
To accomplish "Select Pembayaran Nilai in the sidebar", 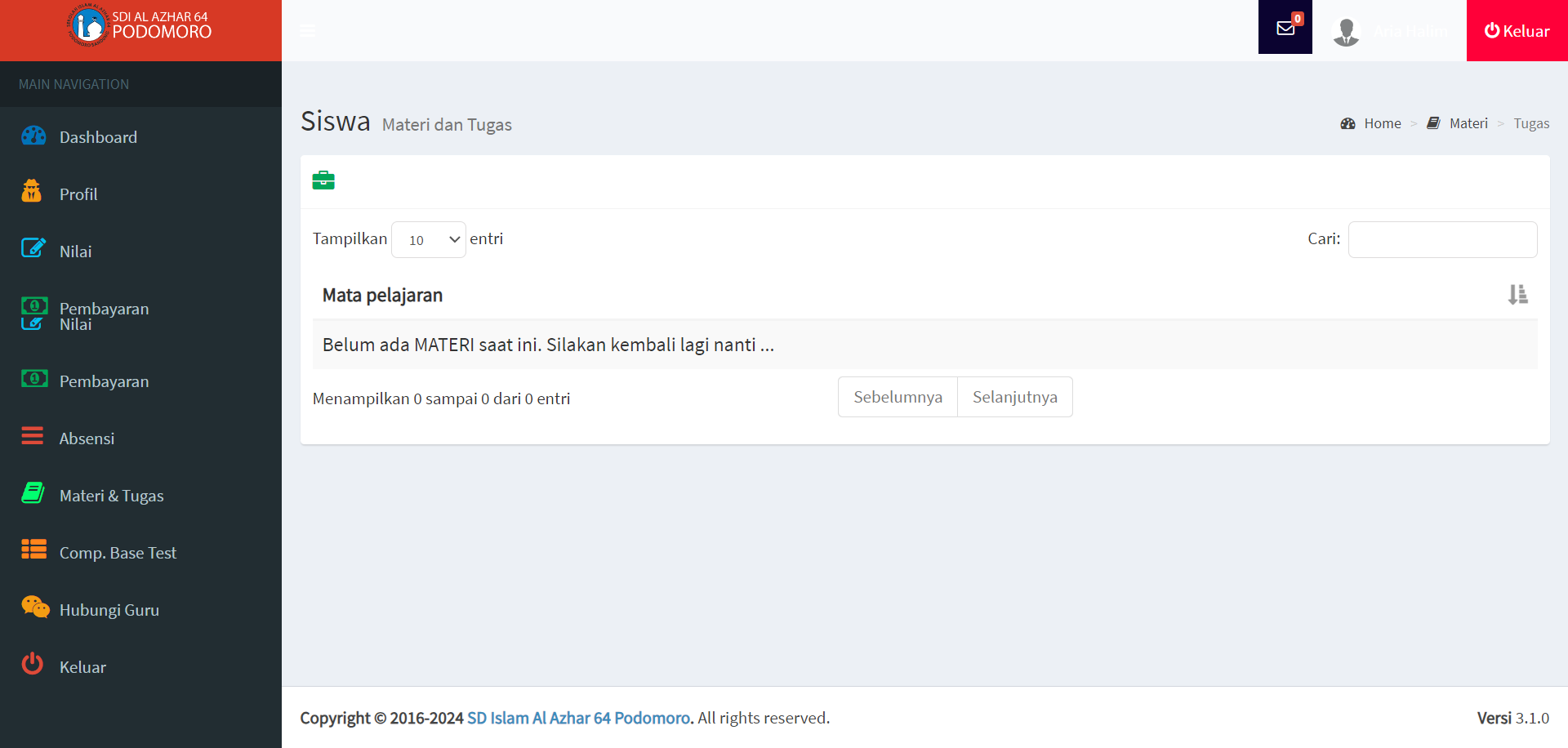I will click(104, 316).
